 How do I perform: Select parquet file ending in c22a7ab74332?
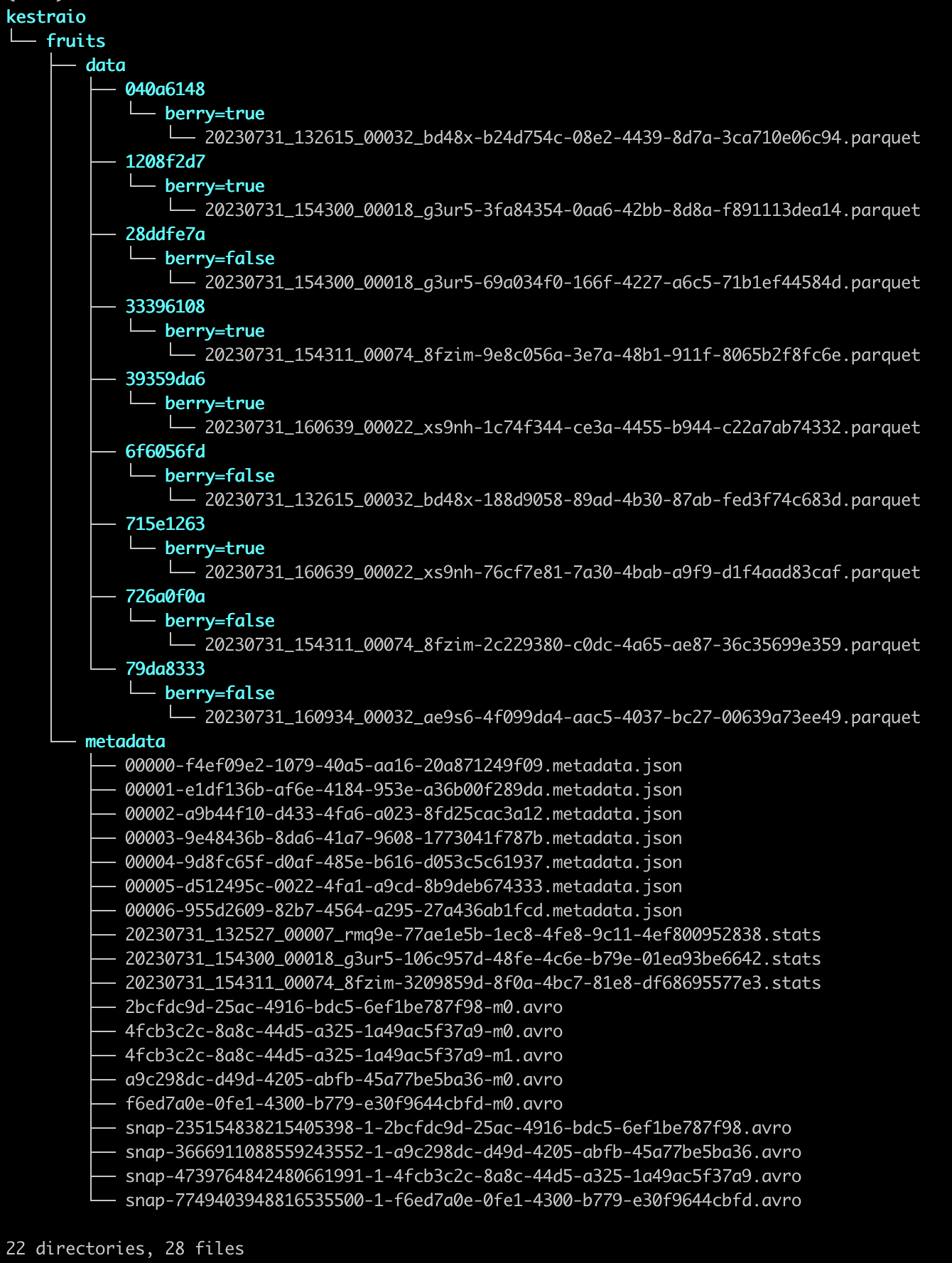click(x=562, y=428)
